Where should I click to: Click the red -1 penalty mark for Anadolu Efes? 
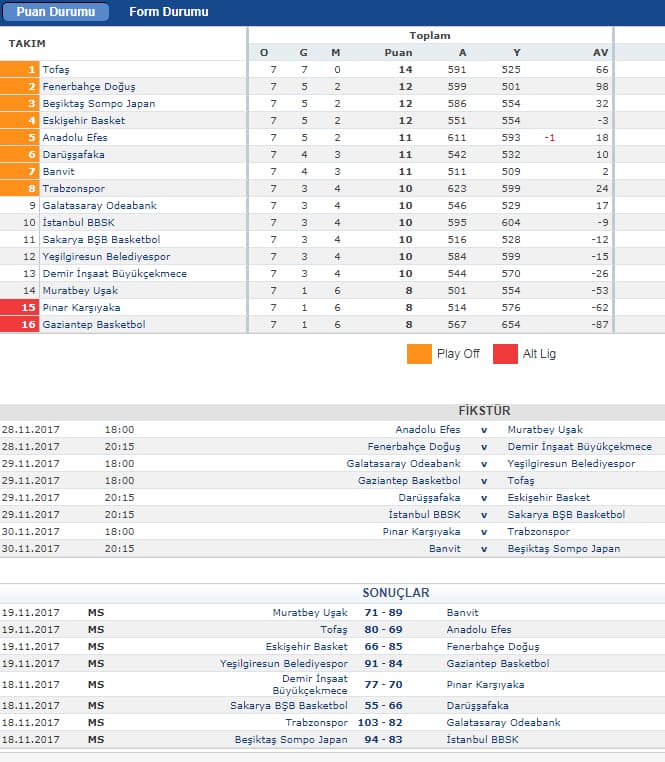click(549, 138)
